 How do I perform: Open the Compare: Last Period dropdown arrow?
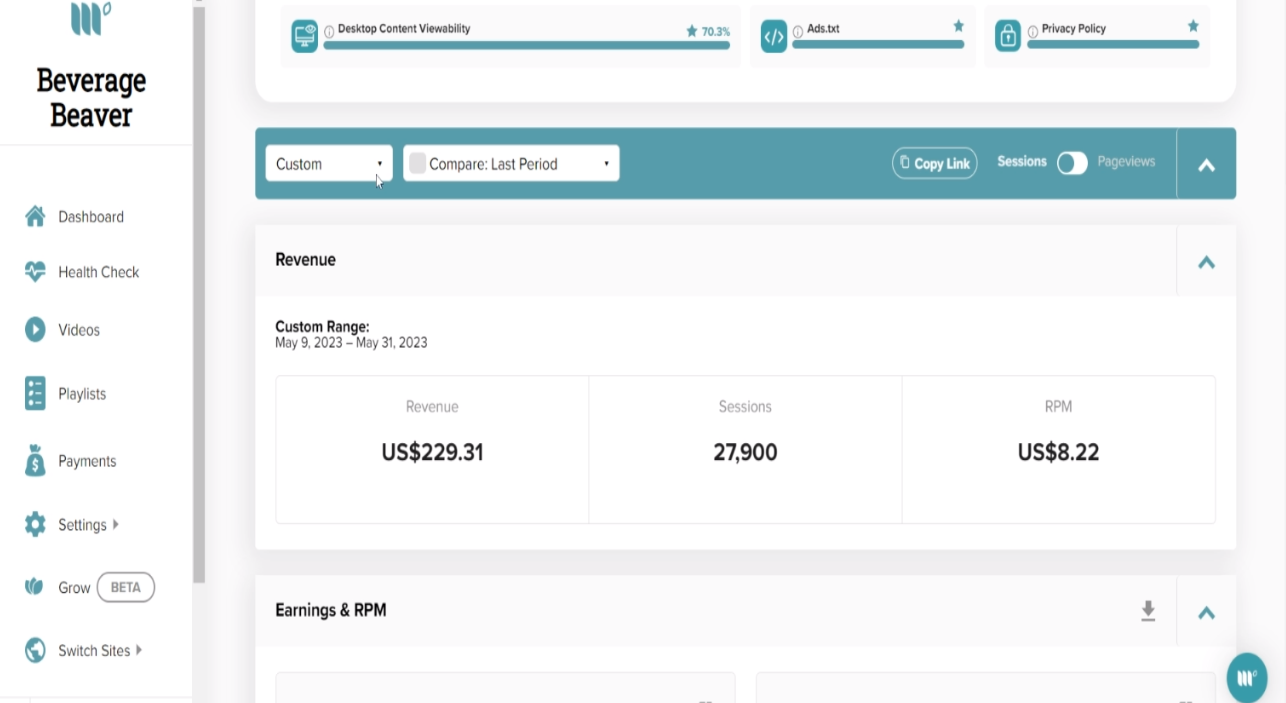[x=606, y=164]
